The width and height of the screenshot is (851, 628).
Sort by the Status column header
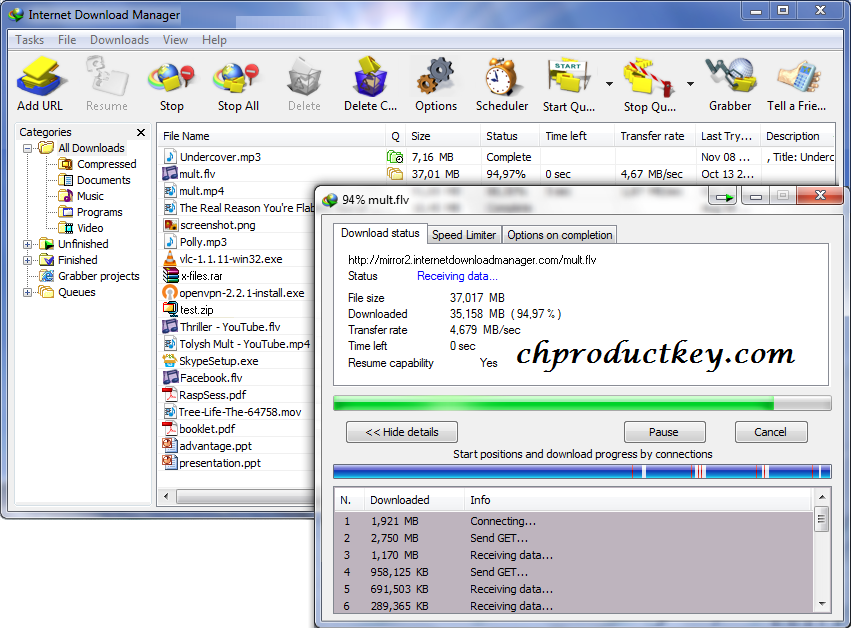point(510,136)
